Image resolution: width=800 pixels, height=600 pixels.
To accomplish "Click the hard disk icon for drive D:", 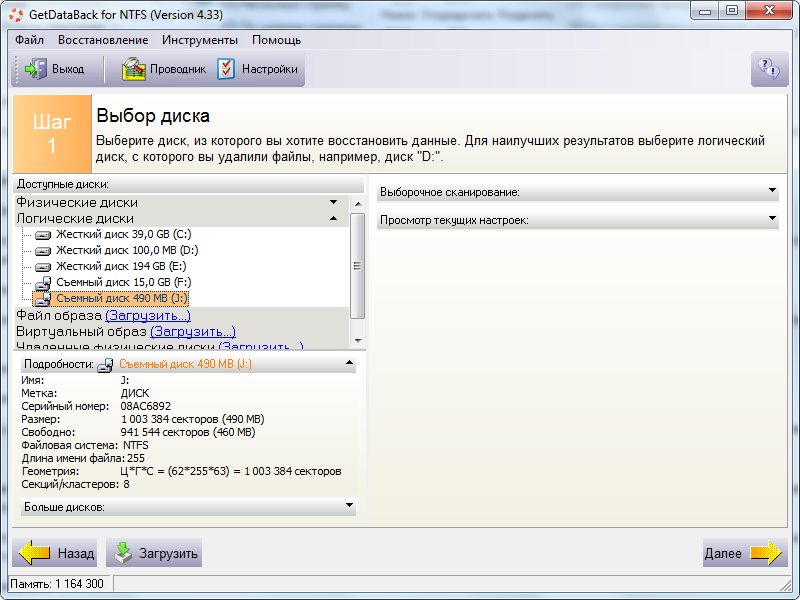I will [43, 251].
